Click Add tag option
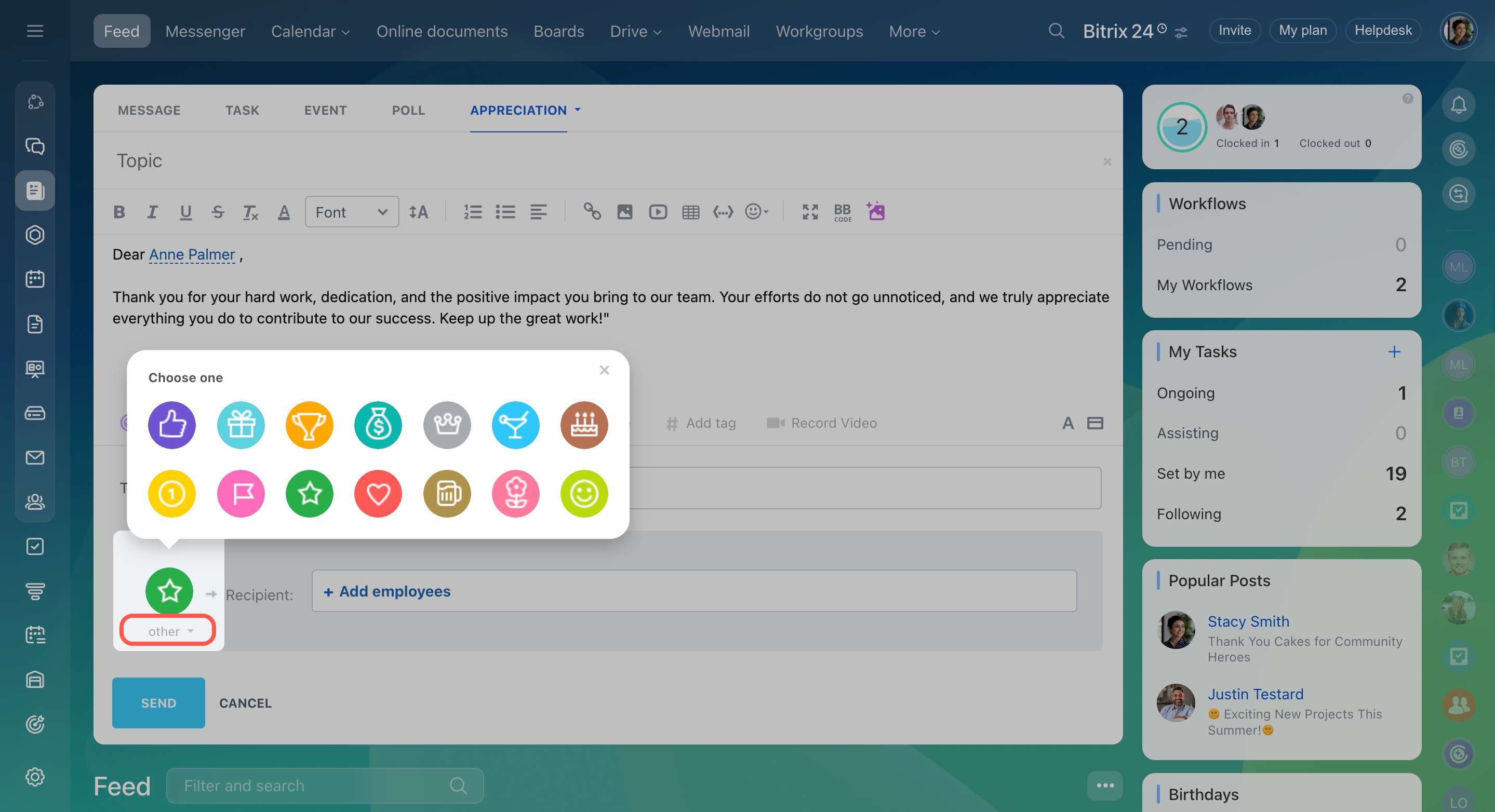This screenshot has width=1495, height=812. click(701, 424)
